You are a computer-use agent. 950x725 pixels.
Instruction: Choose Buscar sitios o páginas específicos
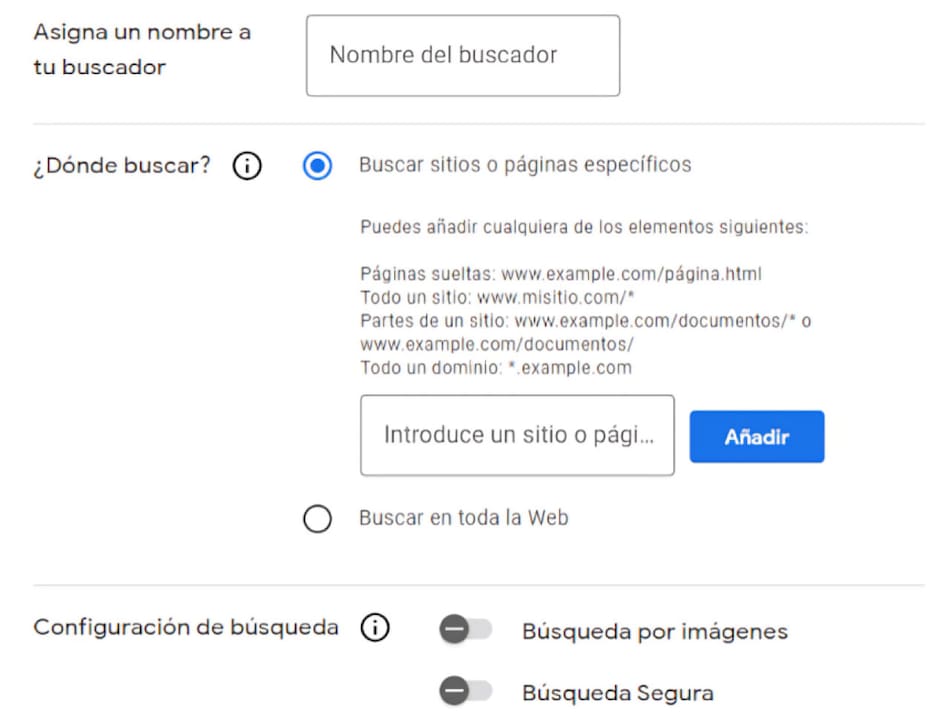point(317,166)
